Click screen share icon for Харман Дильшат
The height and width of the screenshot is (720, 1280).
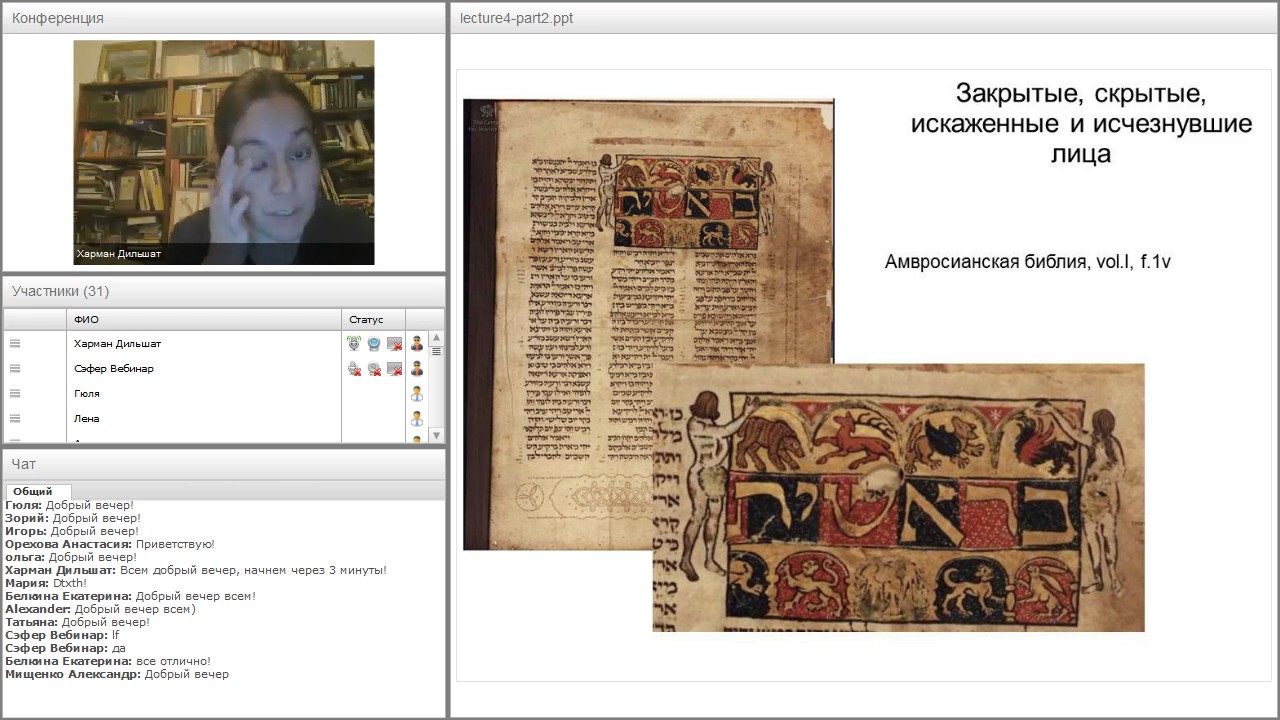click(394, 343)
